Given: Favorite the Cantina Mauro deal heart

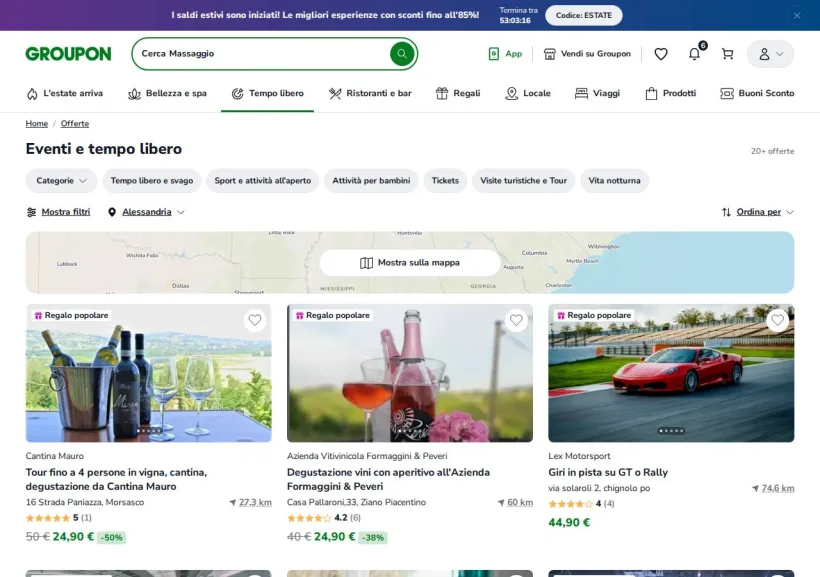Looking at the screenshot, I should click(x=255, y=320).
